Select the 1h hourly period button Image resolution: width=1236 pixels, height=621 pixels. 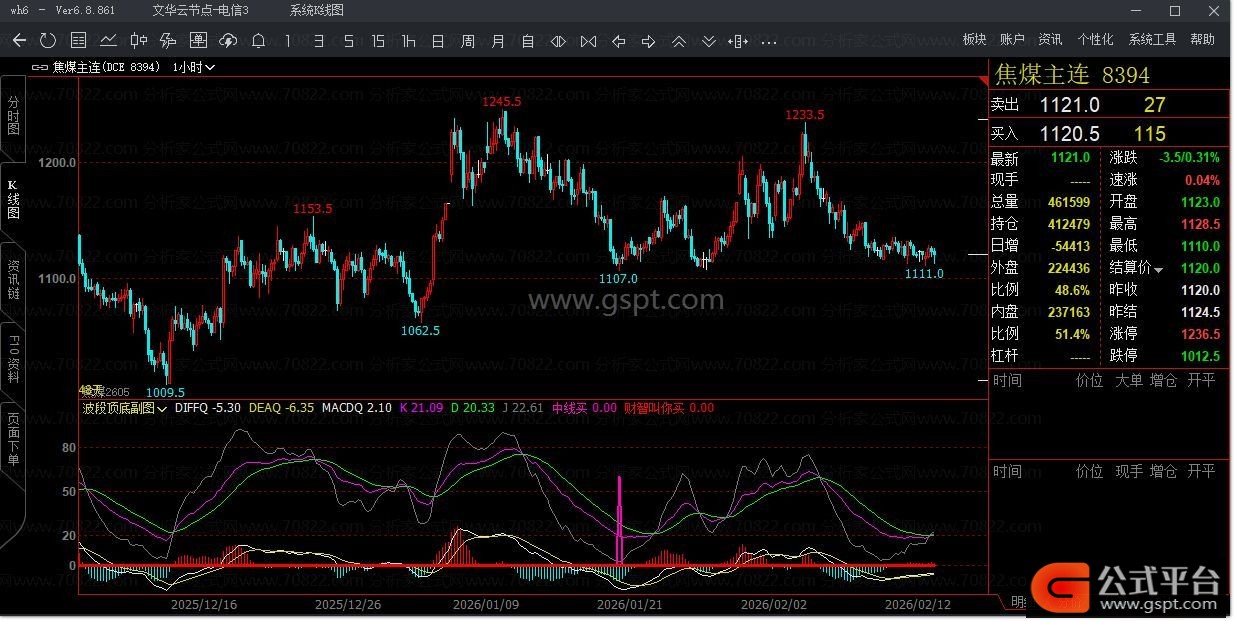(408, 41)
